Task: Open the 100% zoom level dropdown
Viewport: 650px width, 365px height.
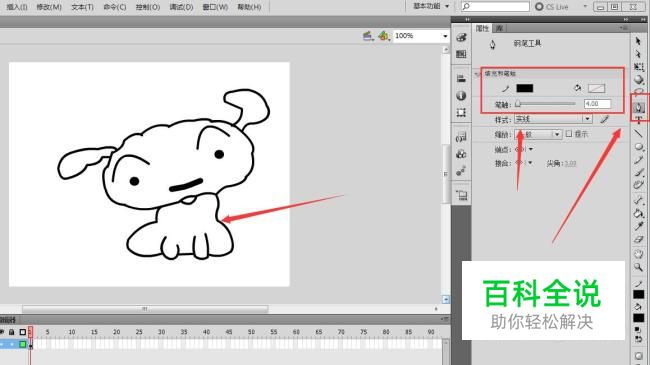Action: pyautogui.click(x=421, y=36)
